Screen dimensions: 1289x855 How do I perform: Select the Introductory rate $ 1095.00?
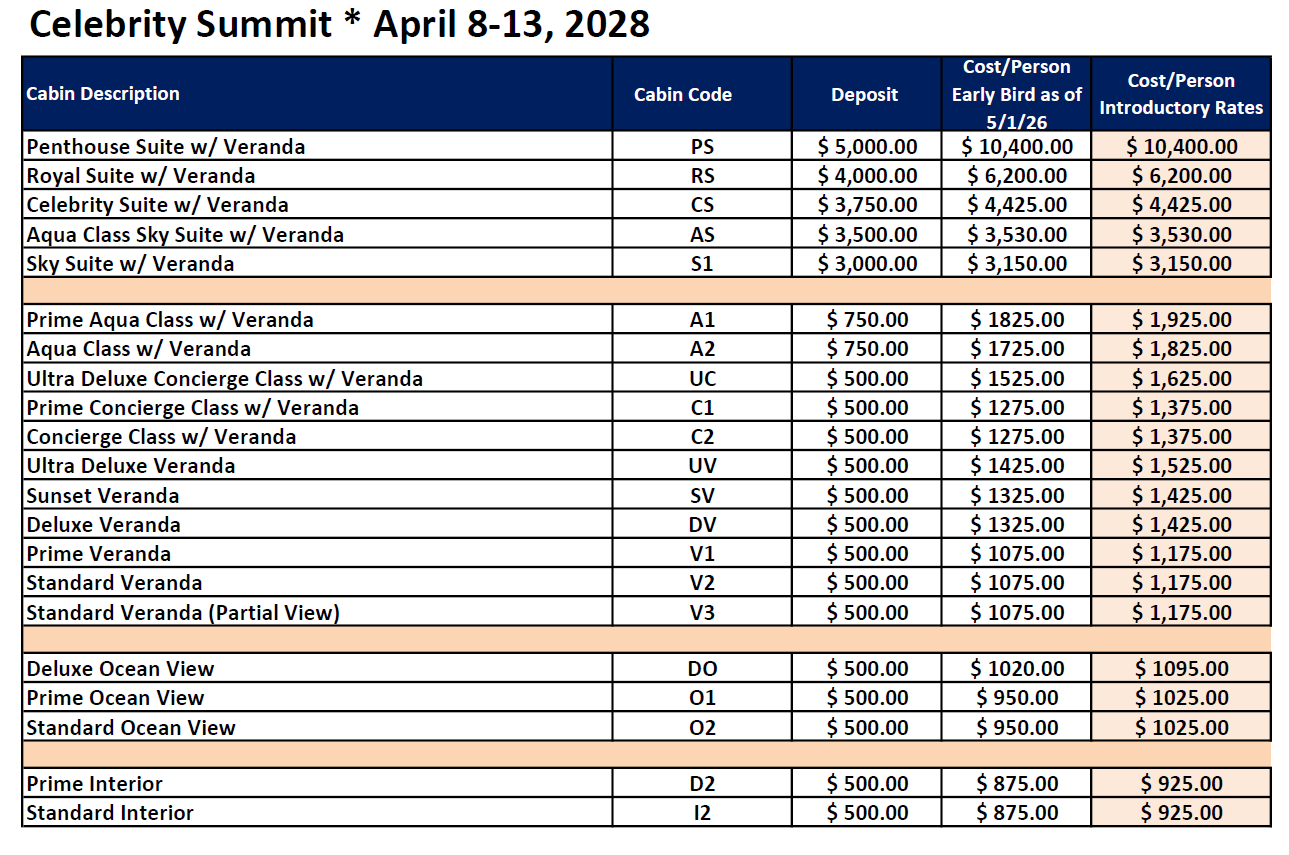[1182, 669]
